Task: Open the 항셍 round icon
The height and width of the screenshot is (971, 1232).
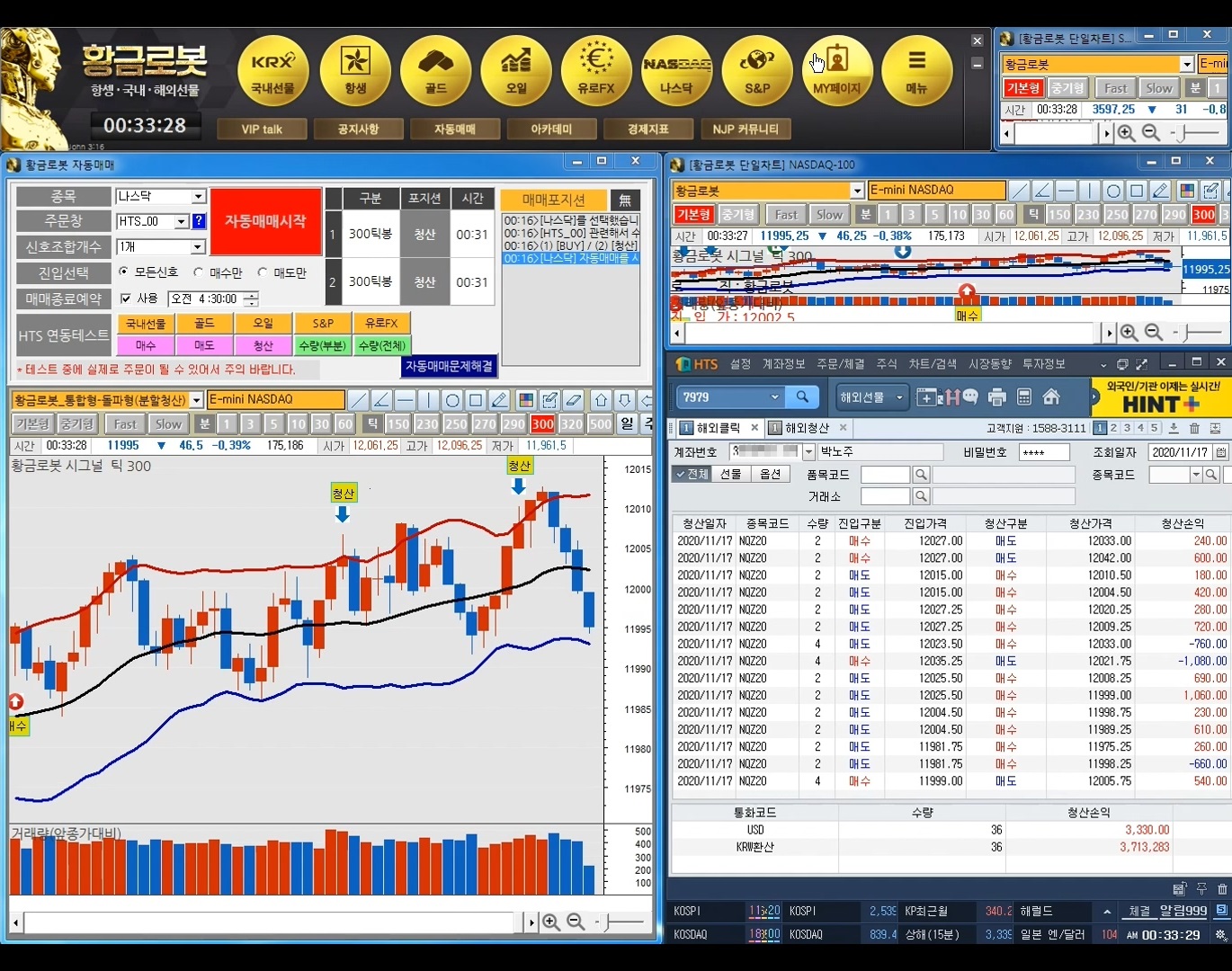Action: pos(355,71)
